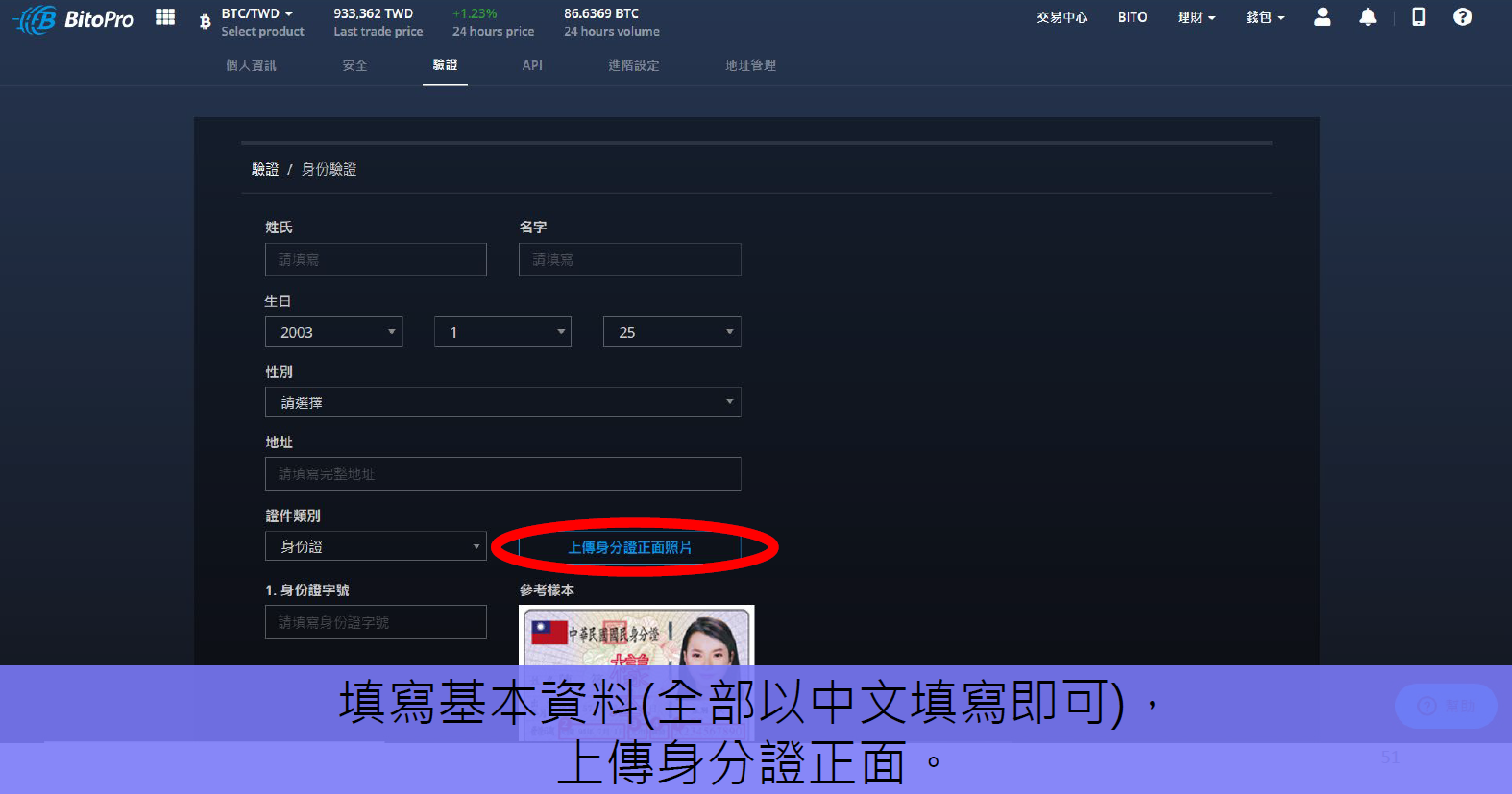Go to 交易中心

[1062, 17]
